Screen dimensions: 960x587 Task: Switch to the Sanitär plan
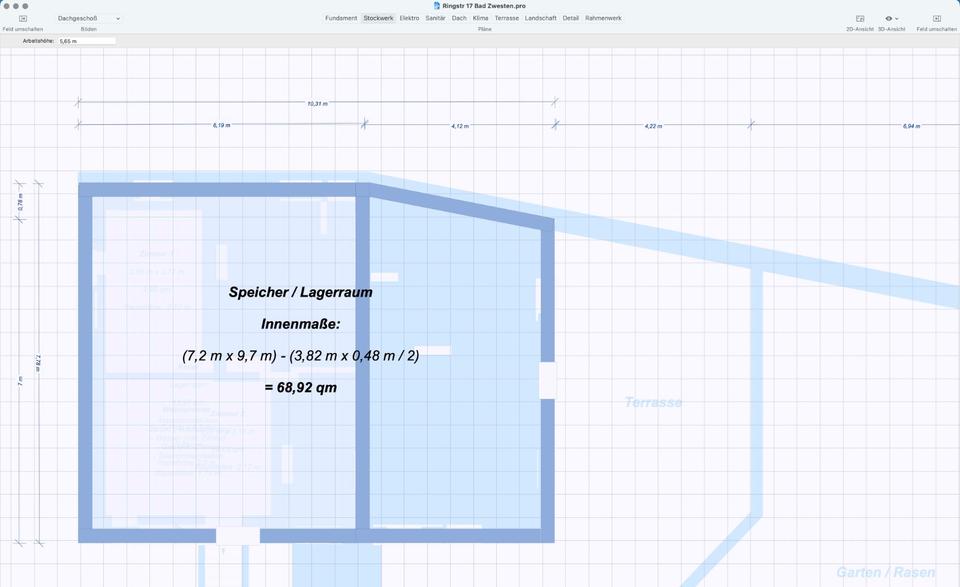435,18
